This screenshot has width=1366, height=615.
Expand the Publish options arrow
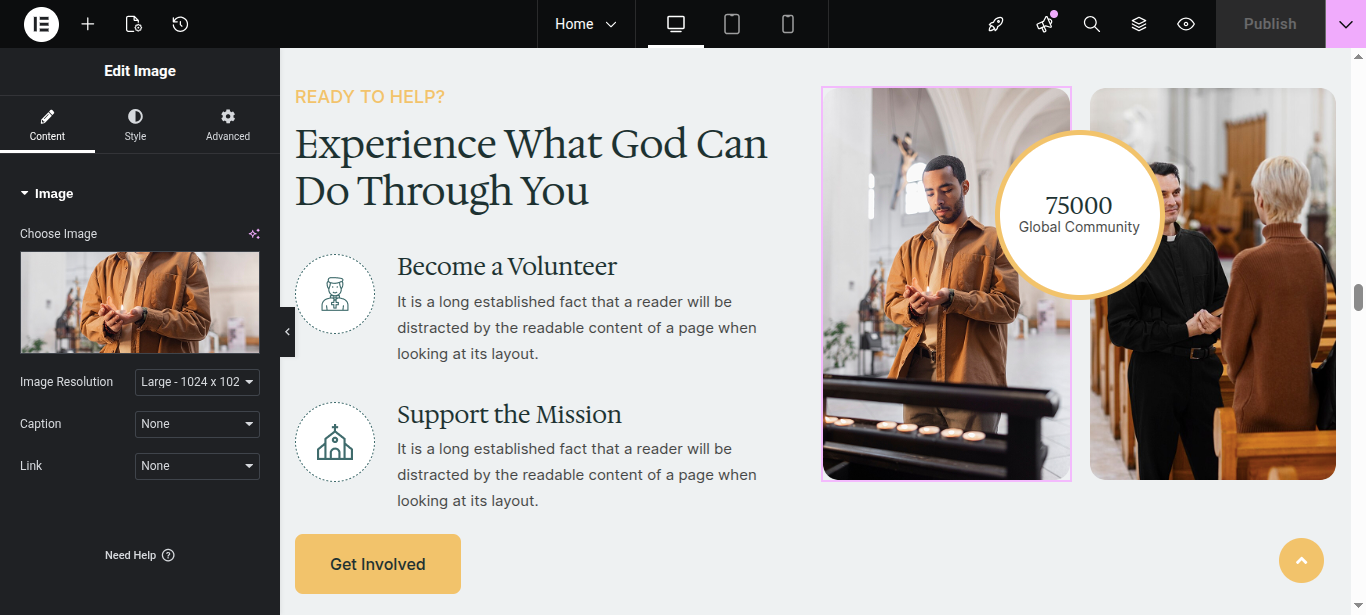point(1345,24)
